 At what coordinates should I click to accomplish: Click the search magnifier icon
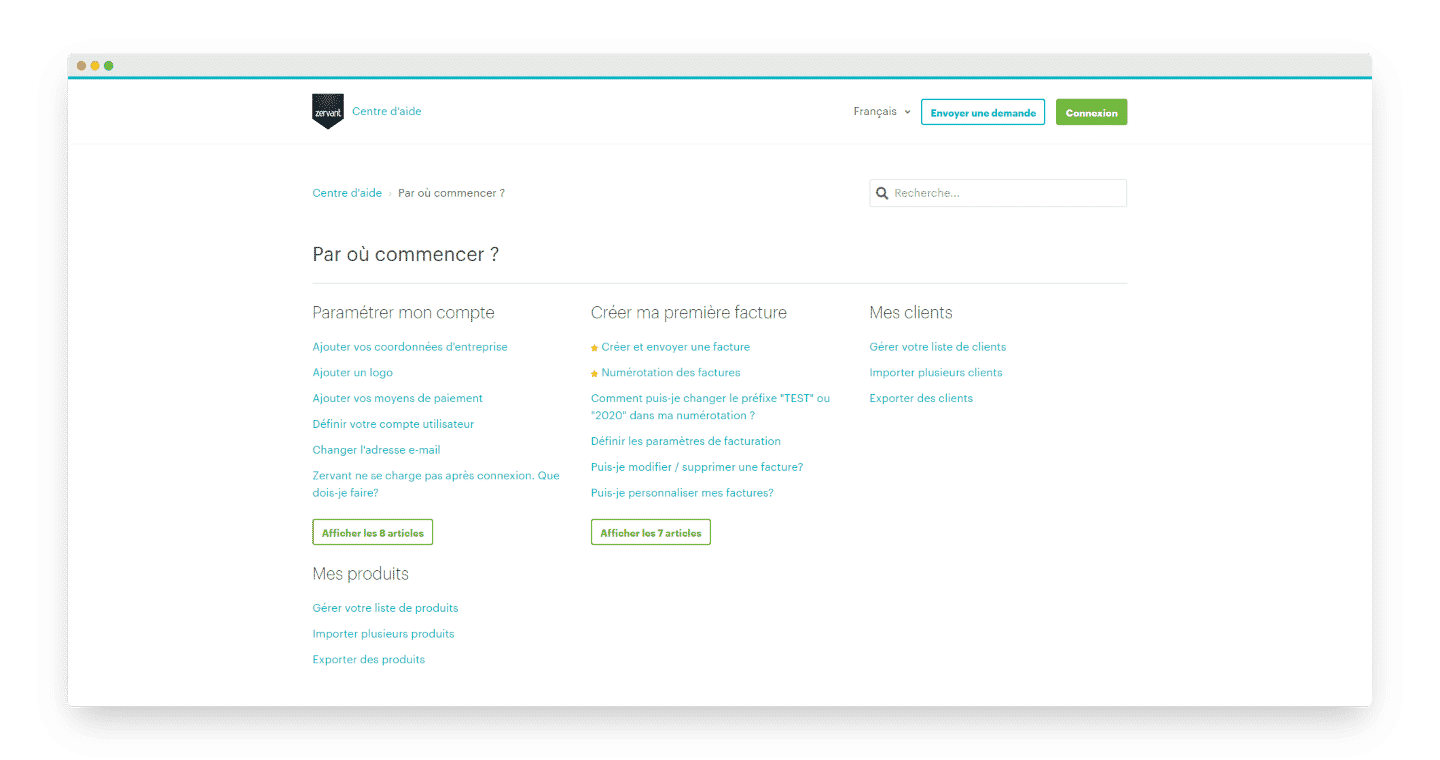(x=882, y=193)
